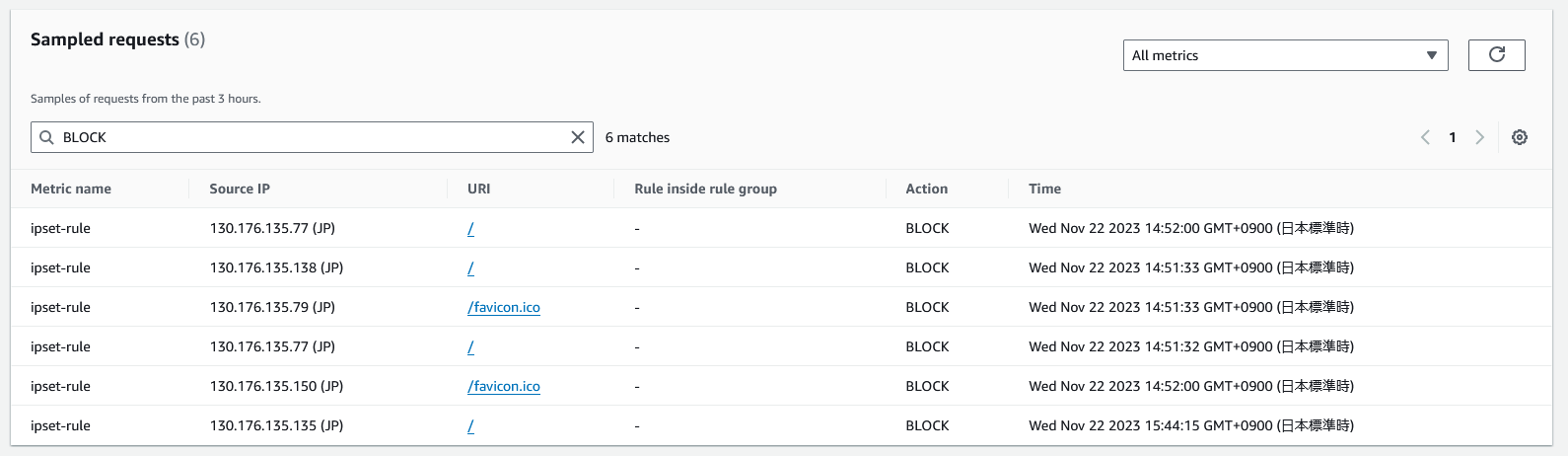Focus the BLOCK search field

(x=312, y=137)
